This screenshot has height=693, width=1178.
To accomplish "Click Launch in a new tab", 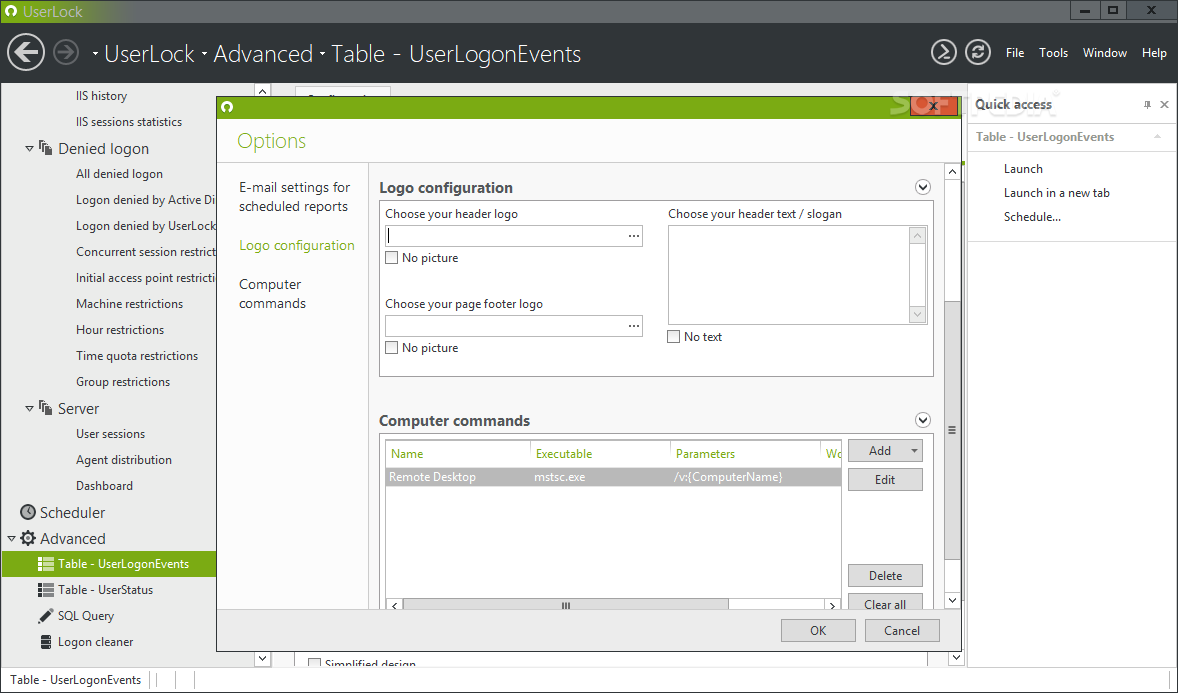I will click(1056, 192).
